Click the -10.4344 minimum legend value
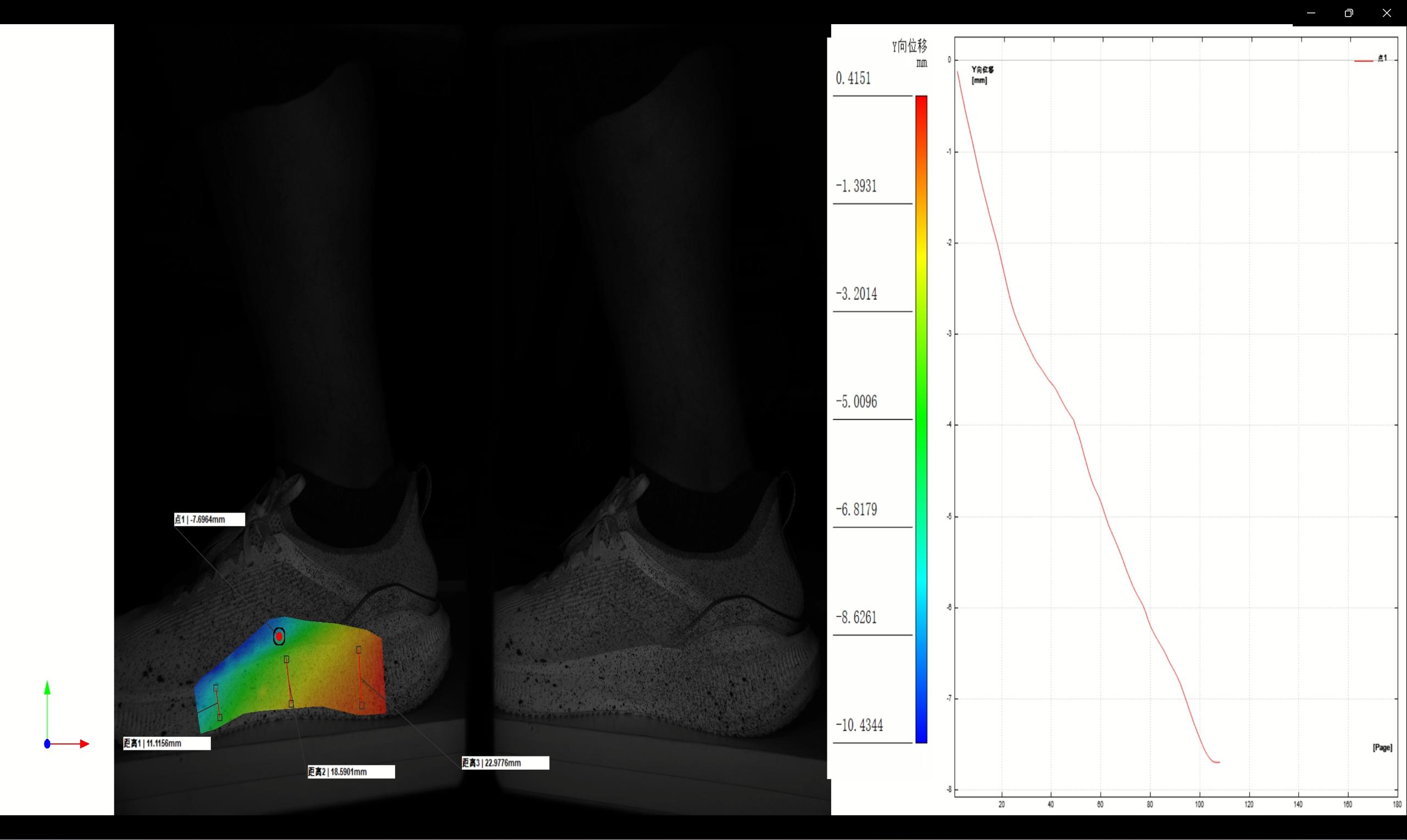The image size is (1407, 840). coord(859,725)
